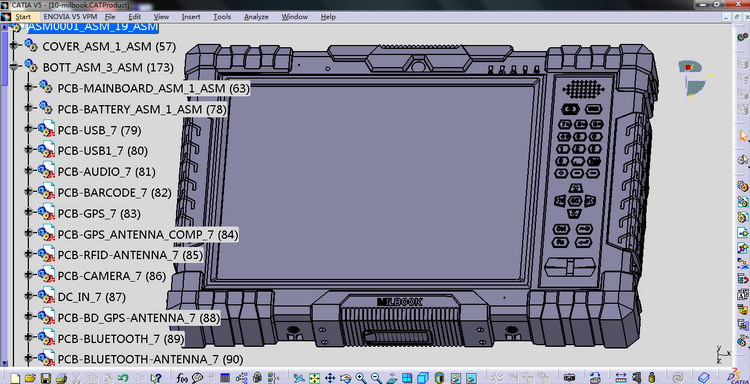Click the Zoom In magnifier
Viewport: 750px width, 384px height.
361,378
